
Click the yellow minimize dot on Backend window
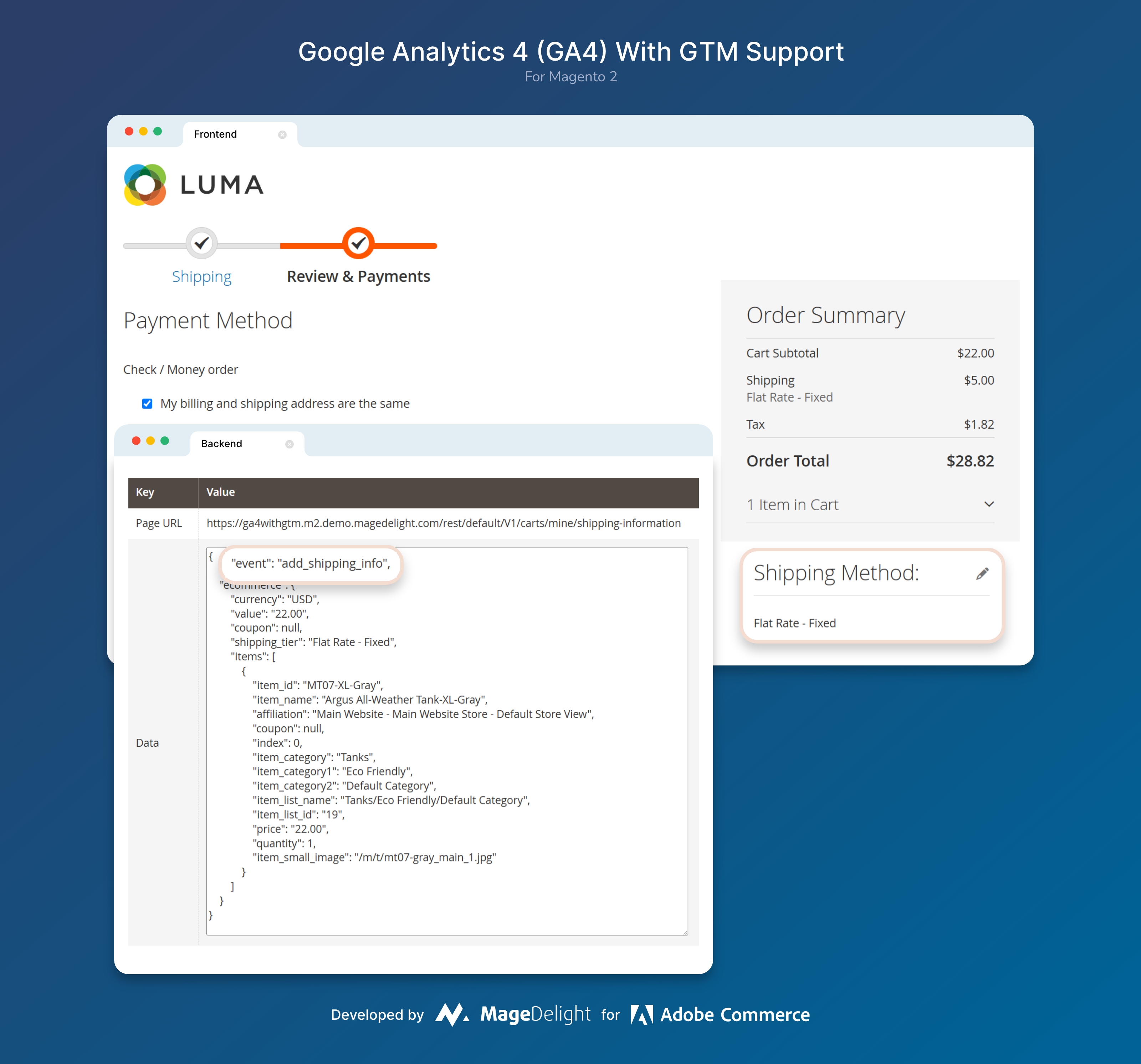pos(150,441)
